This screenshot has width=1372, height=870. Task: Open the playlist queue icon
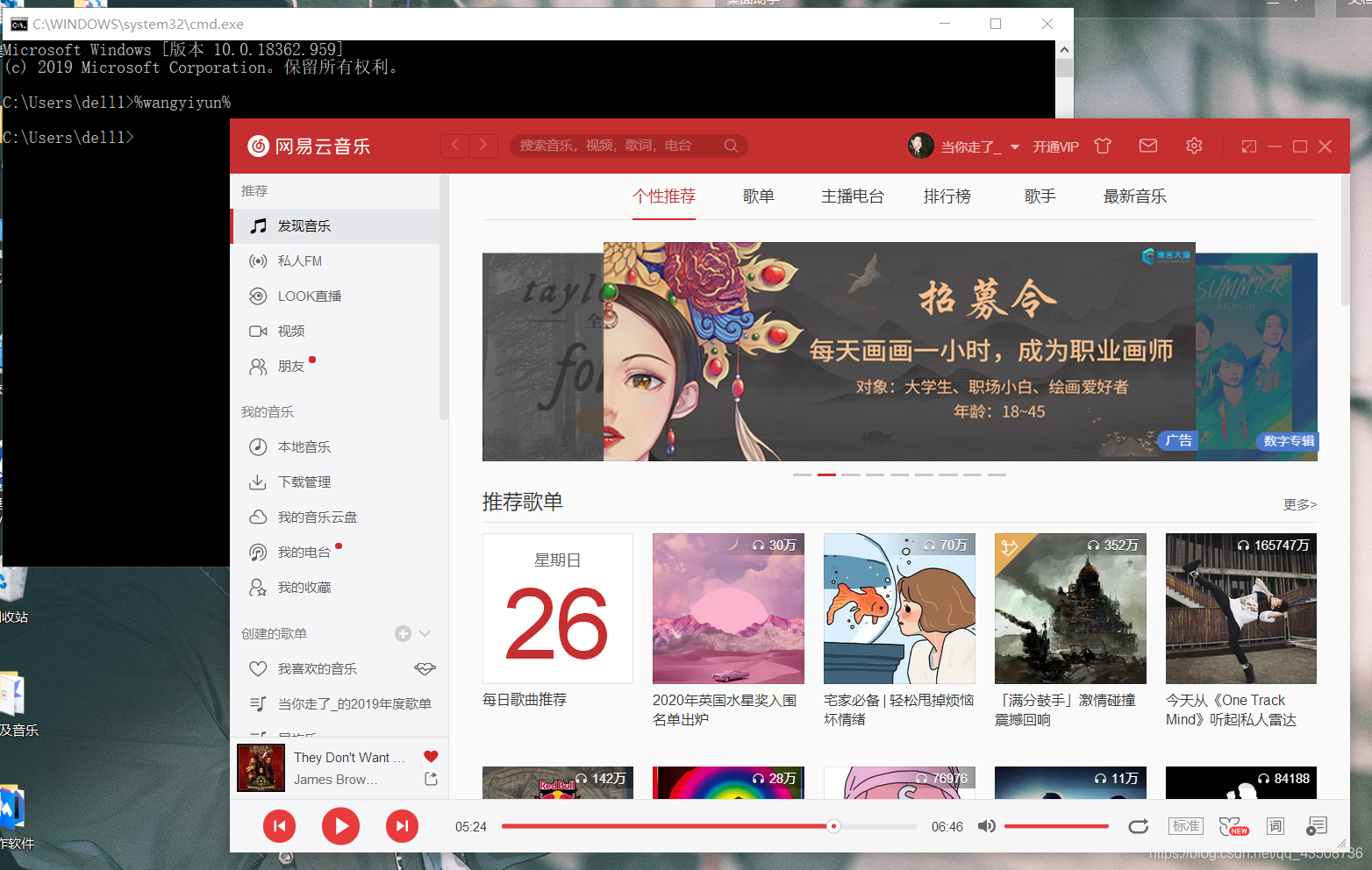coord(1317,826)
